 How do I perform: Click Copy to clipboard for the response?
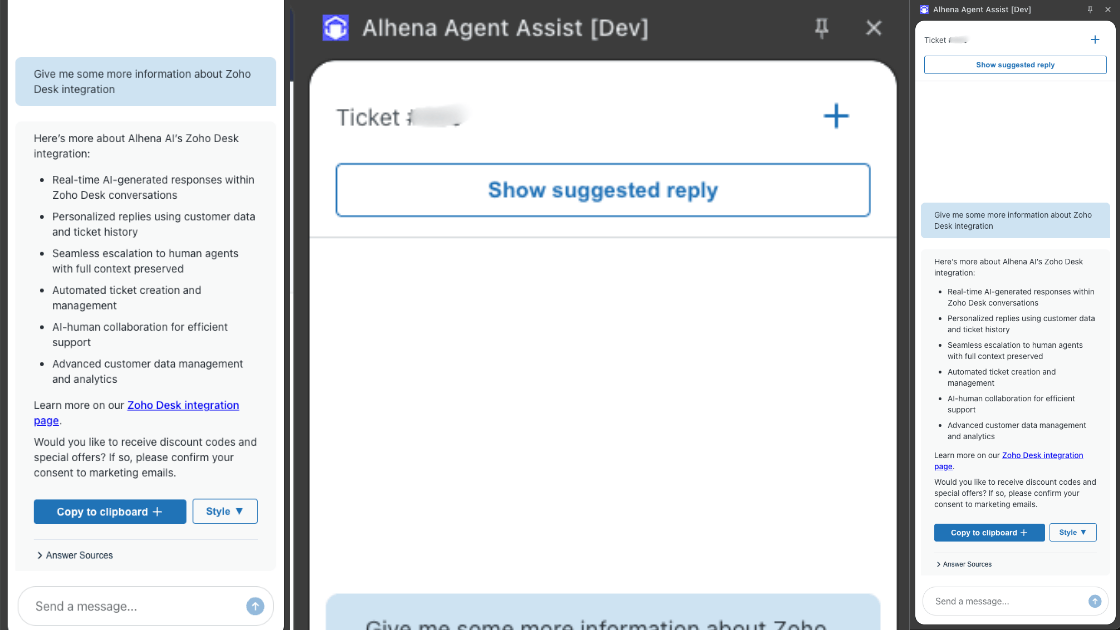click(110, 511)
